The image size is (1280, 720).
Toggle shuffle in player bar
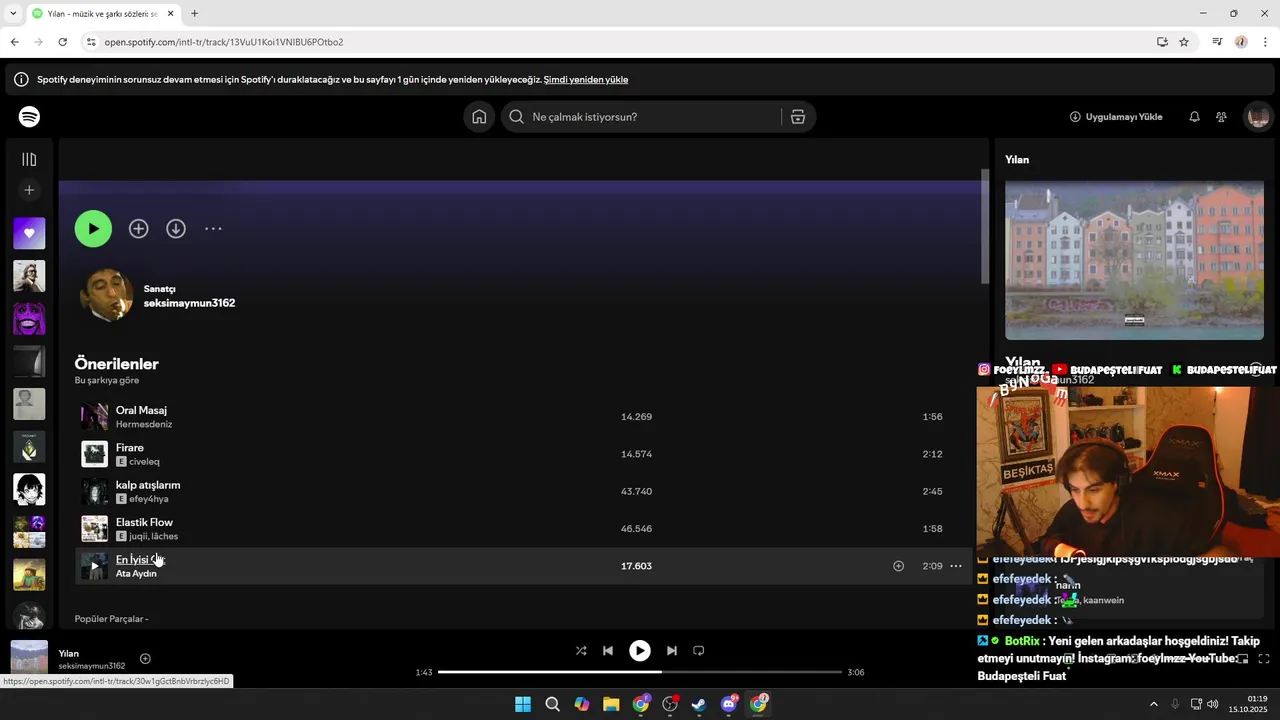pos(581,650)
